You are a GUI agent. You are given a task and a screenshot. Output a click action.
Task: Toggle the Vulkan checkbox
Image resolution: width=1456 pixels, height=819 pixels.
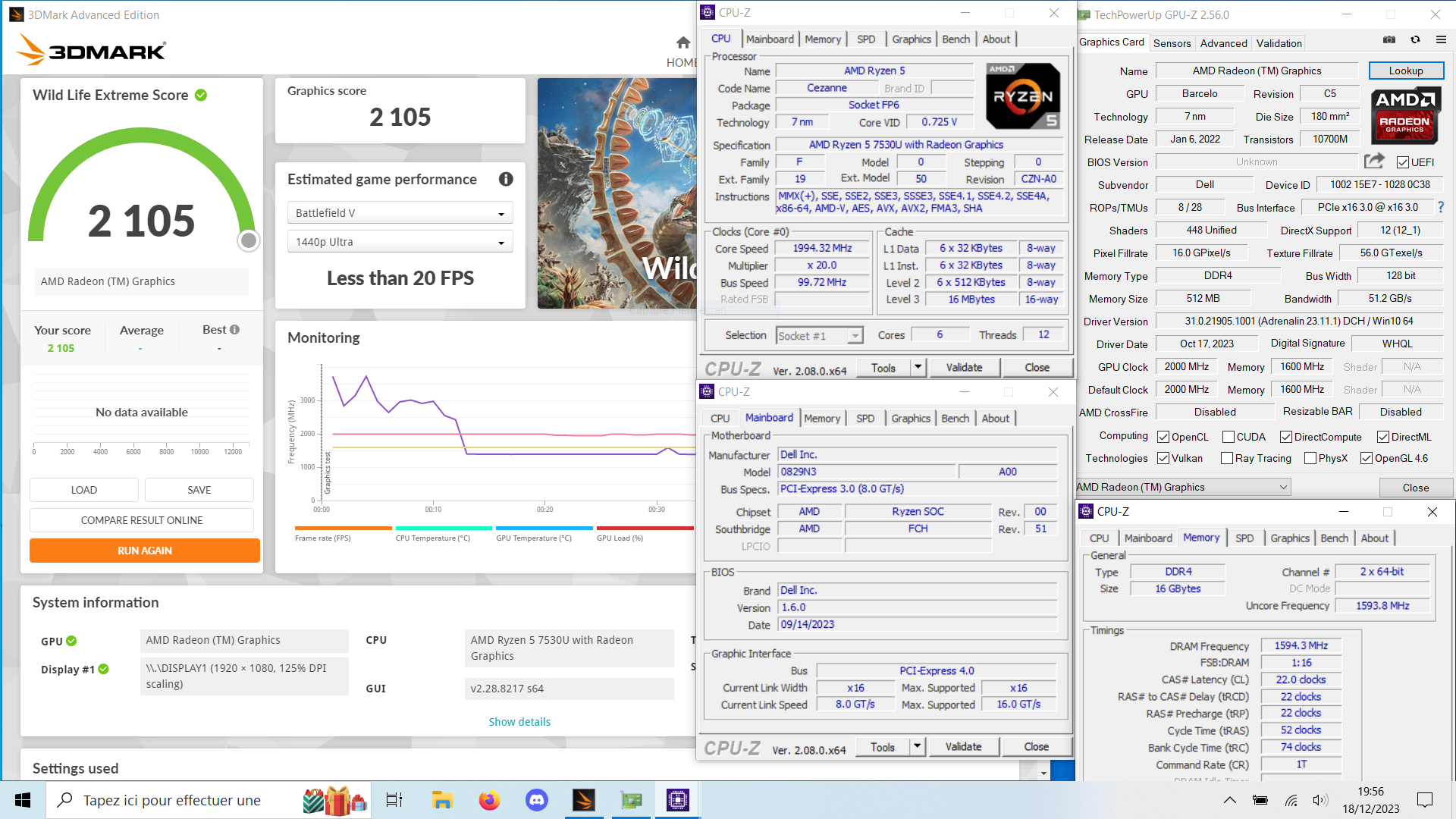point(1163,458)
